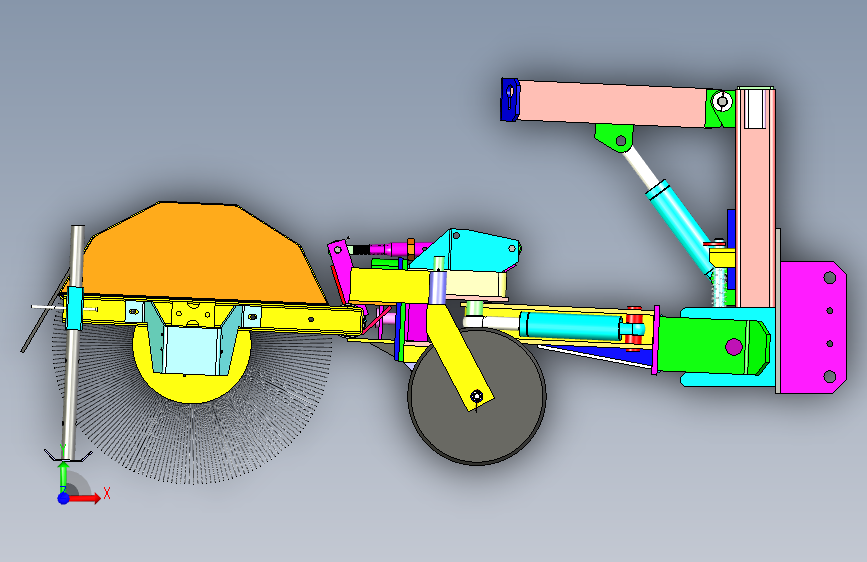Viewport: 867px width, 562px height.
Task: Click the green Y axis arrow of triad
Action: coord(64,476)
